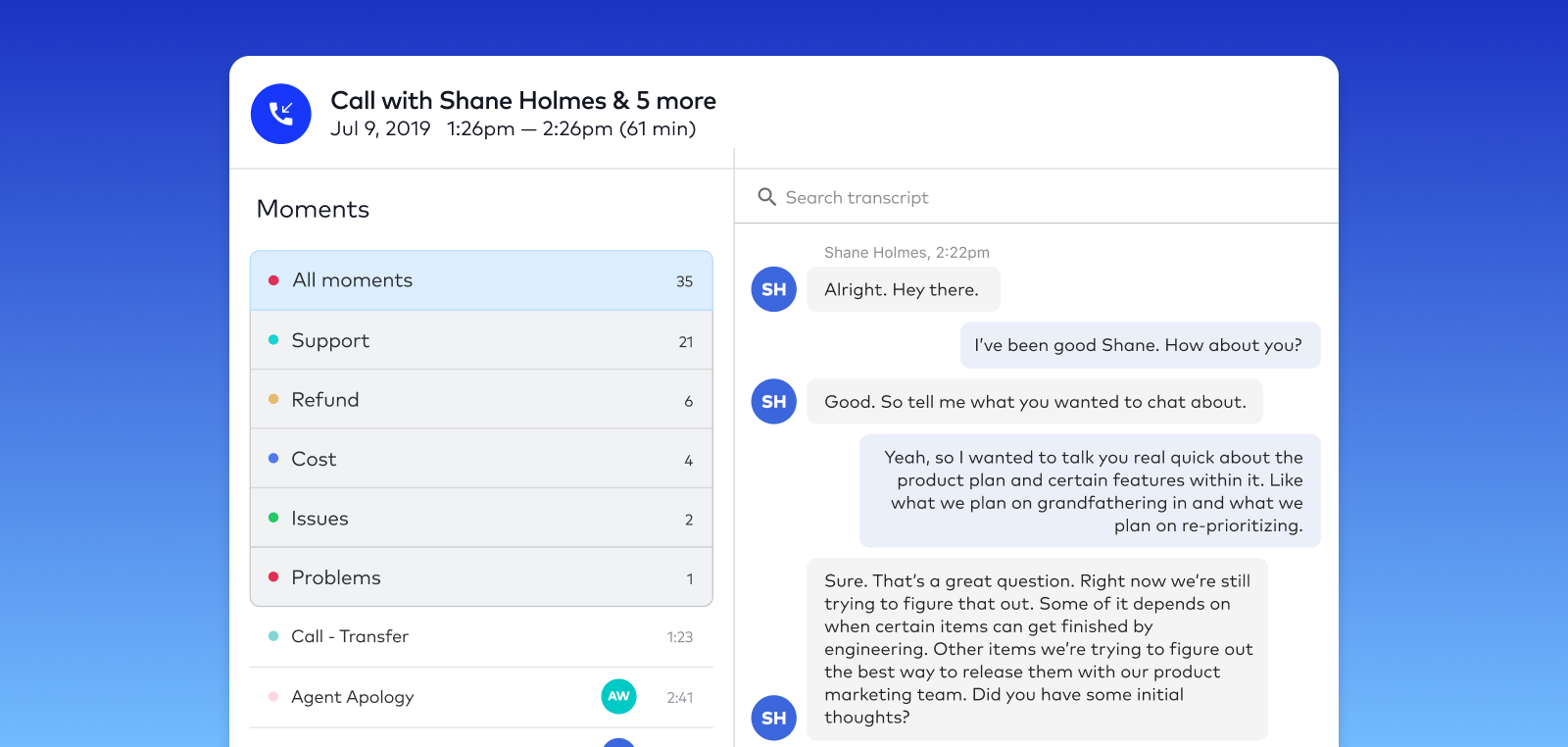
Task: Click the Moments heading
Action: [x=313, y=209]
